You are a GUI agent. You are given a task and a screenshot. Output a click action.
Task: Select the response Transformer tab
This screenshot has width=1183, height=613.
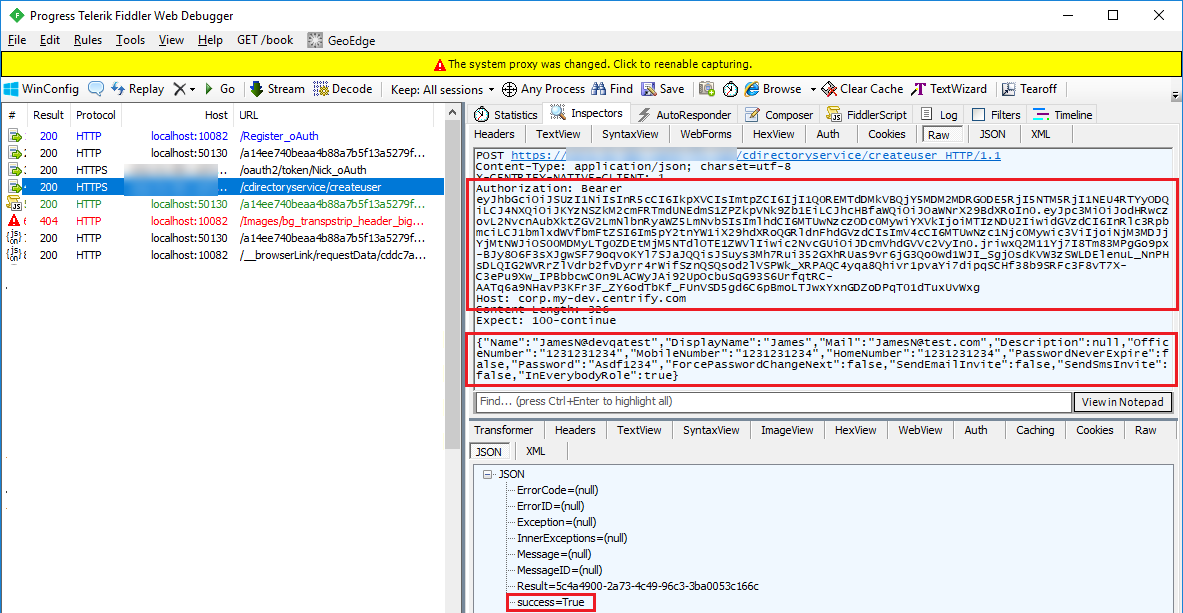[503, 430]
